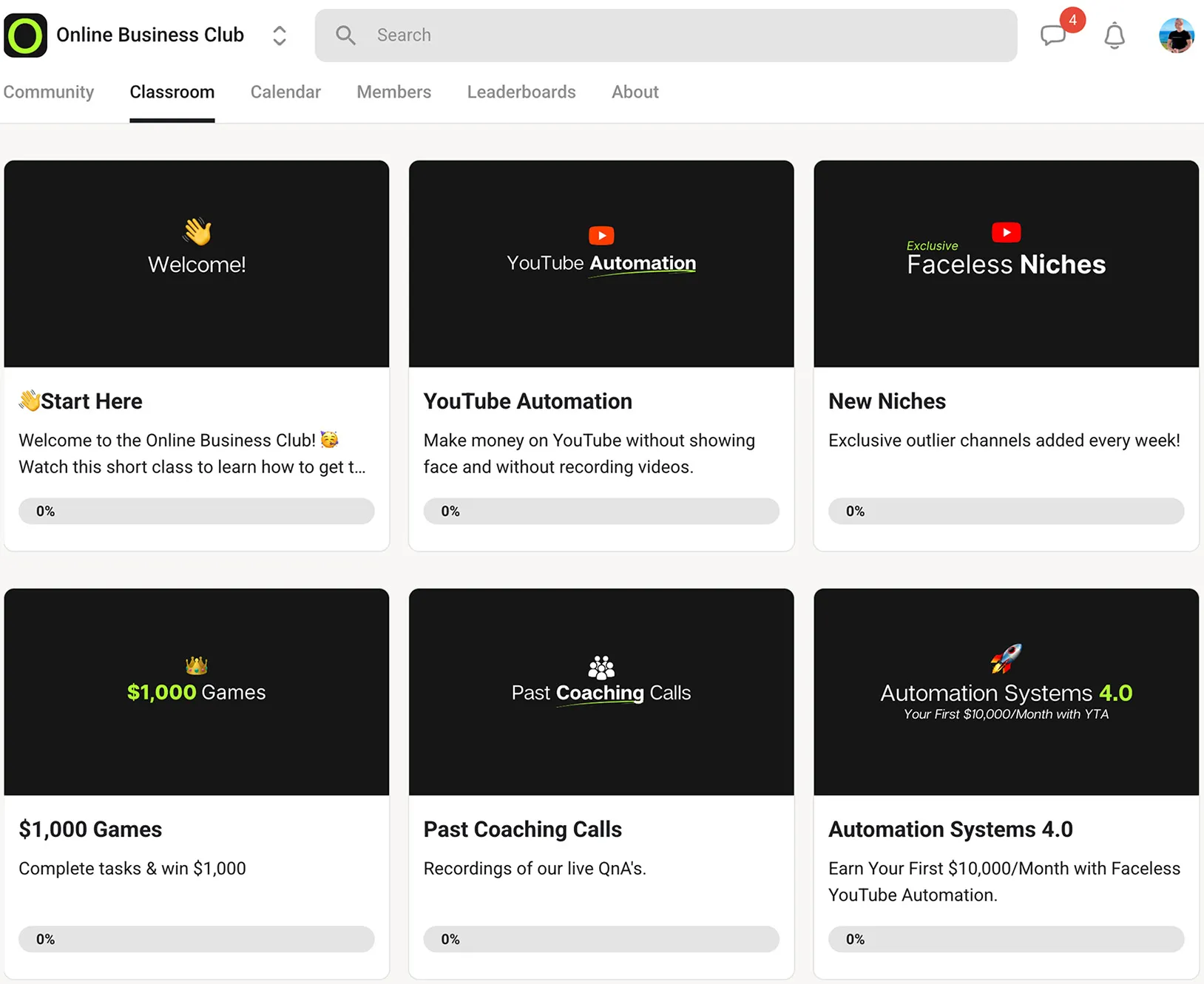Click the Online Business Club logo icon
1204x984 pixels.
pos(25,35)
